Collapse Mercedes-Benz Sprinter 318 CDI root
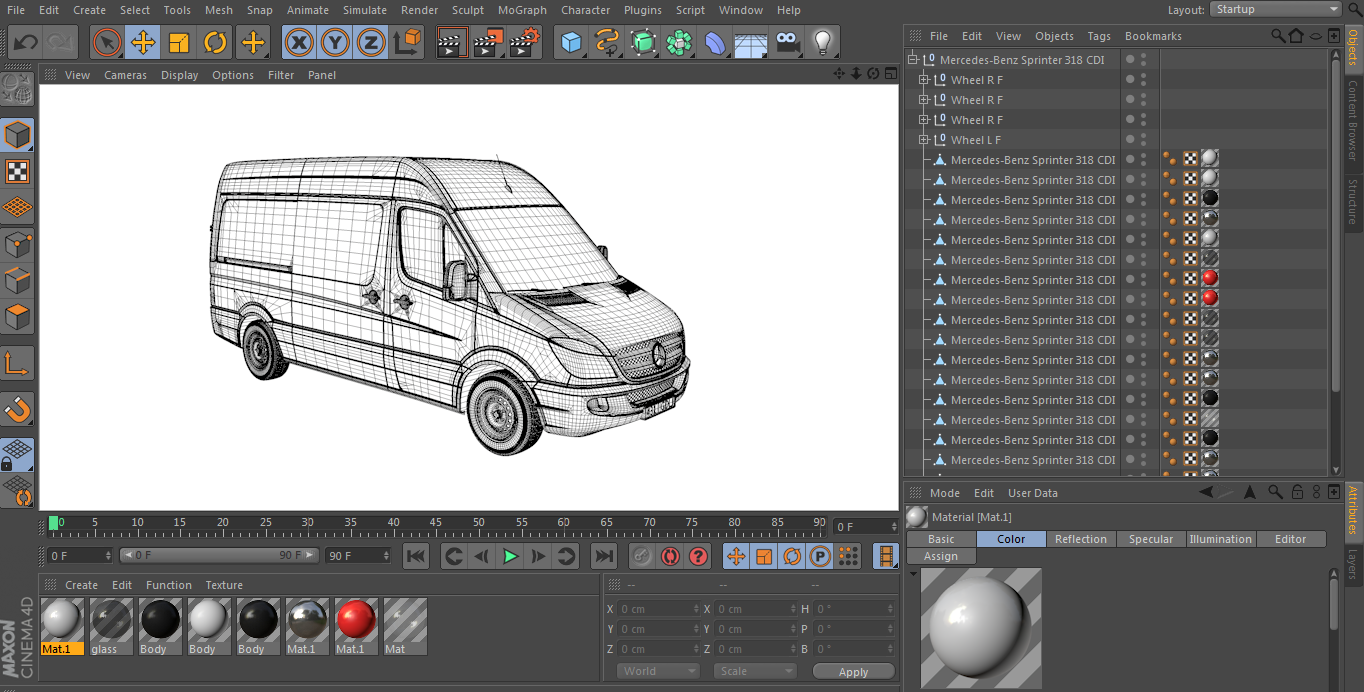This screenshot has height=692, width=1364. pyautogui.click(x=913, y=60)
